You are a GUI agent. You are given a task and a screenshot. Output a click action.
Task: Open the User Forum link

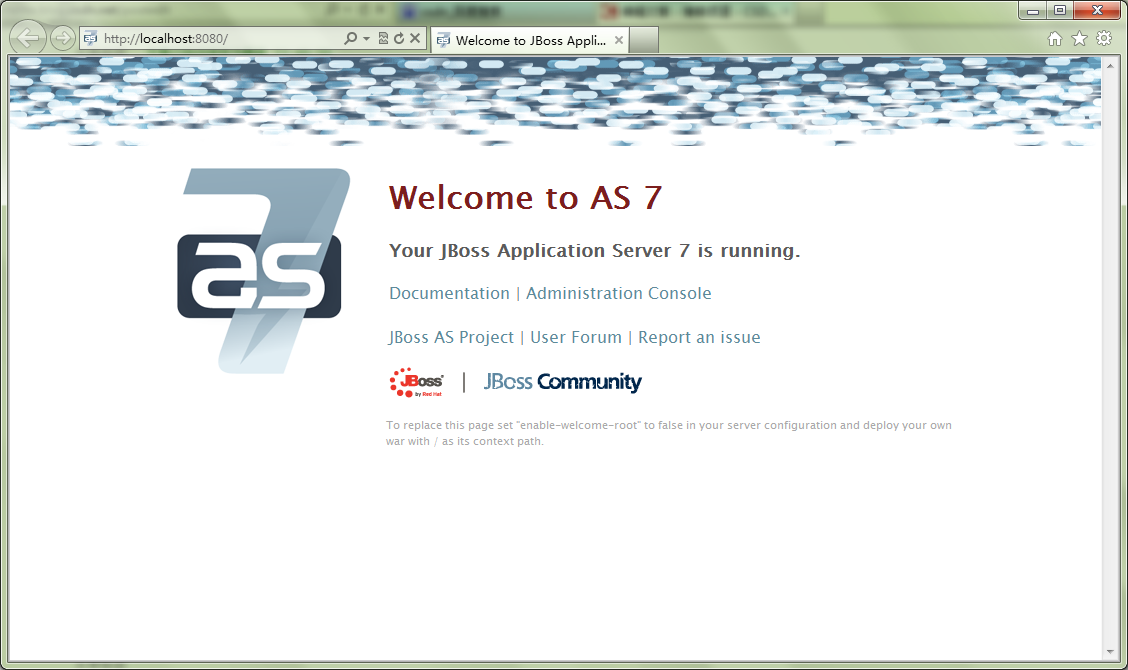tap(576, 338)
